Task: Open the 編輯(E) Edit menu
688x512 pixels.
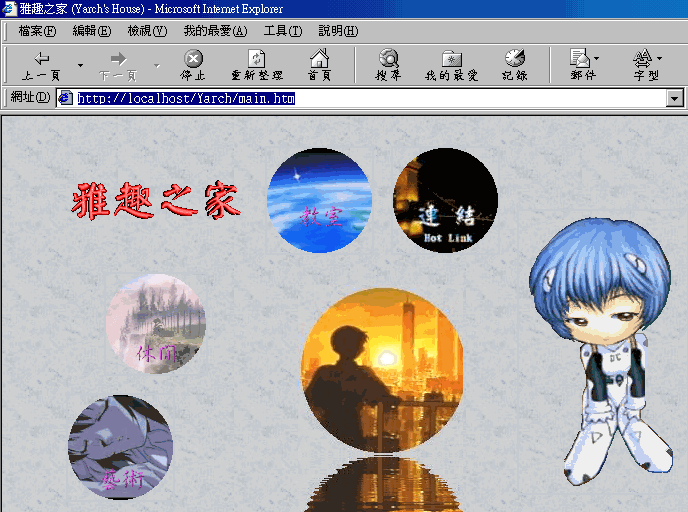Action: 92,31
